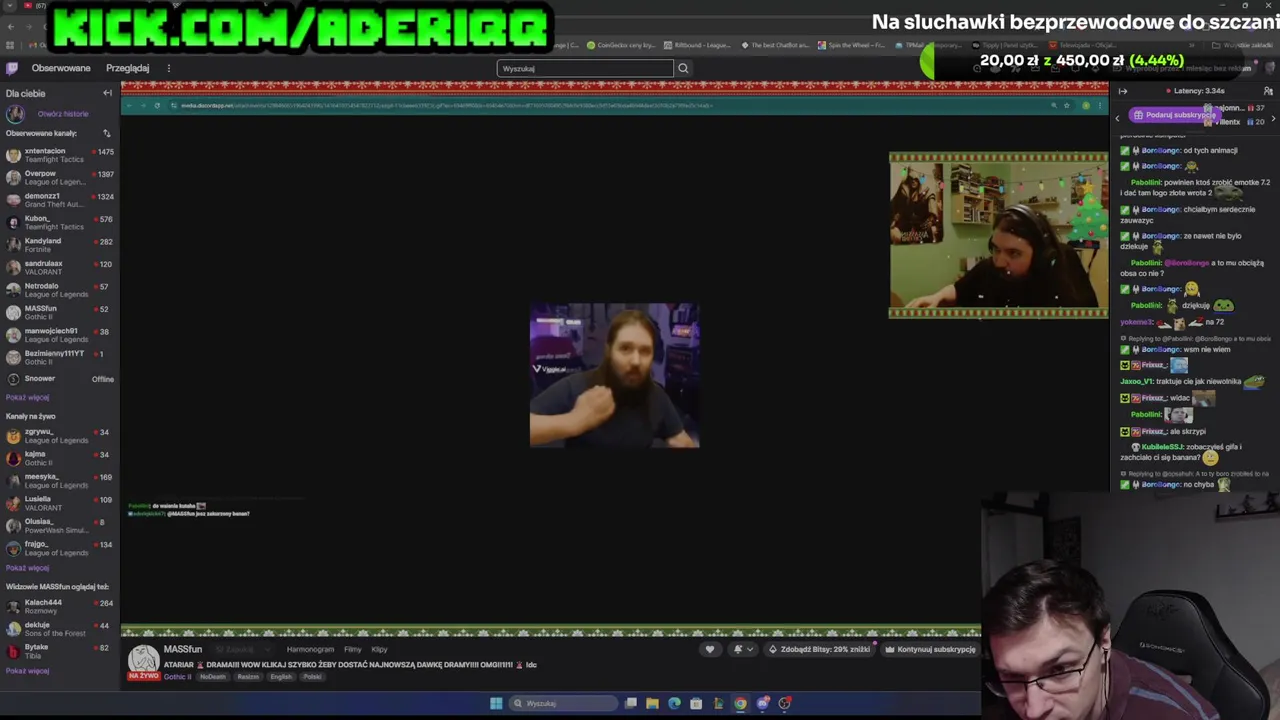Click the Gothic II category link
Viewport: 1280px width, 720px height.
tap(177, 677)
